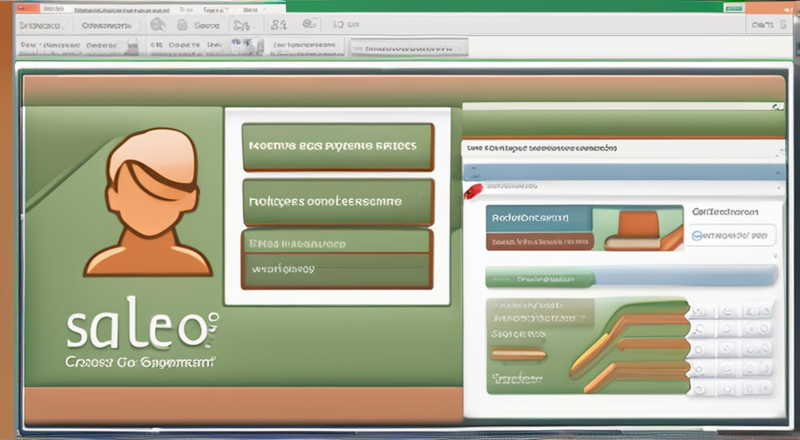The image size is (800, 440).
Task: Click the lock-shaped icon beside the Save label
Action: click(x=182, y=25)
